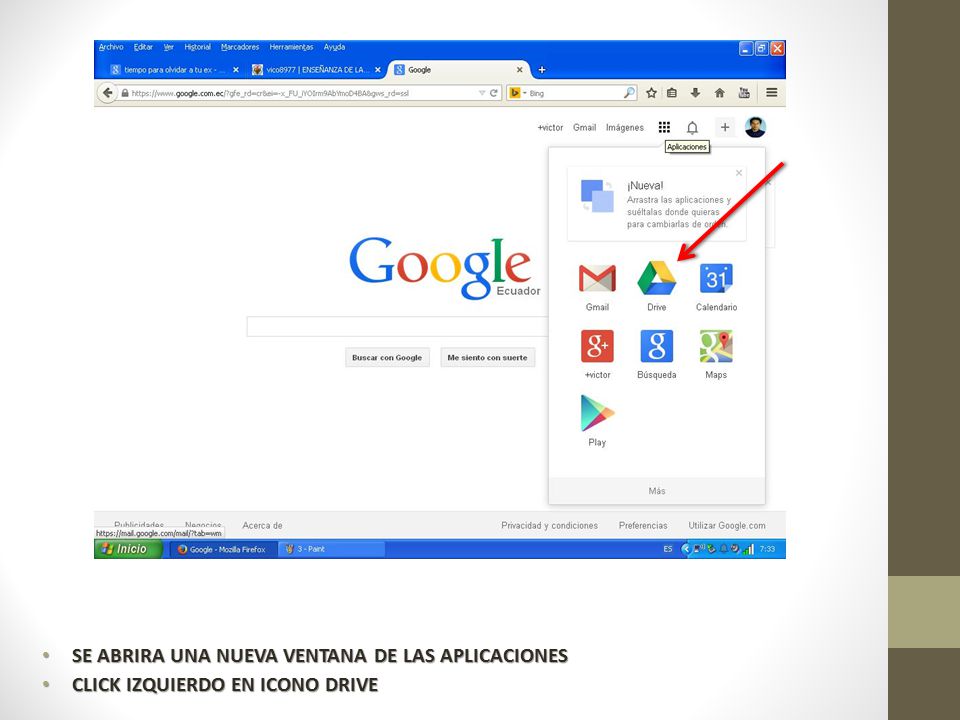Image resolution: width=960 pixels, height=720 pixels.
Task: Expand the URL bar history dropdown
Action: [482, 93]
